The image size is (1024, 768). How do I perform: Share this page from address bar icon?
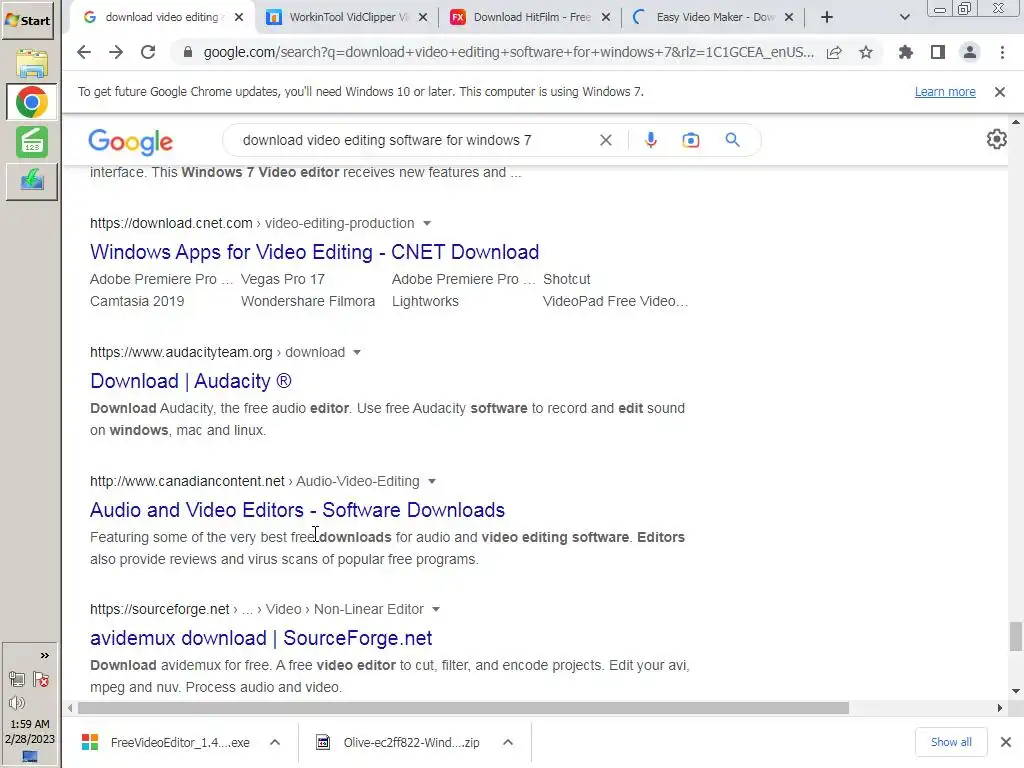click(x=834, y=53)
